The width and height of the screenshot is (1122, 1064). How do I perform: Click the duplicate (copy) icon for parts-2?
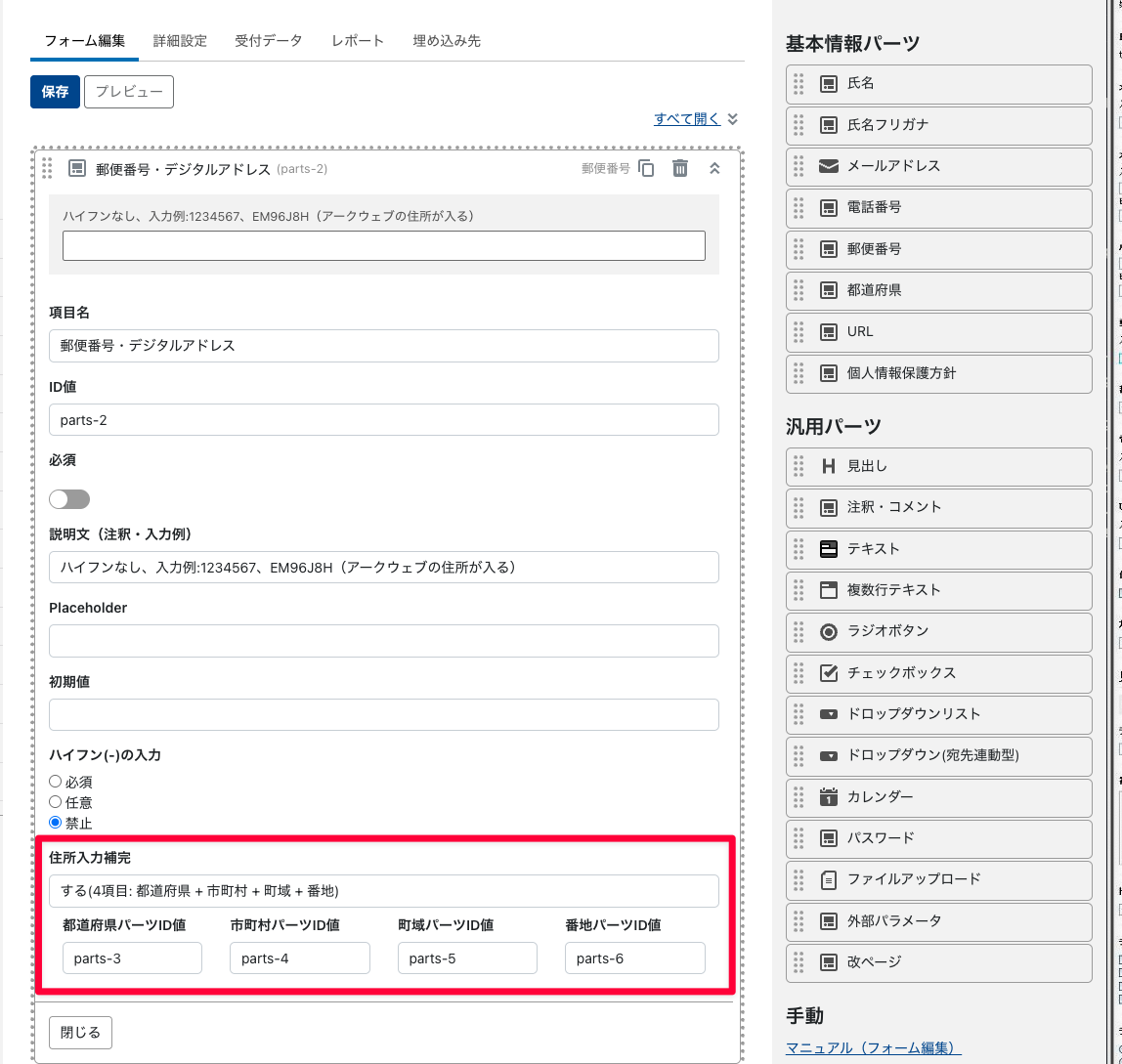(646, 168)
